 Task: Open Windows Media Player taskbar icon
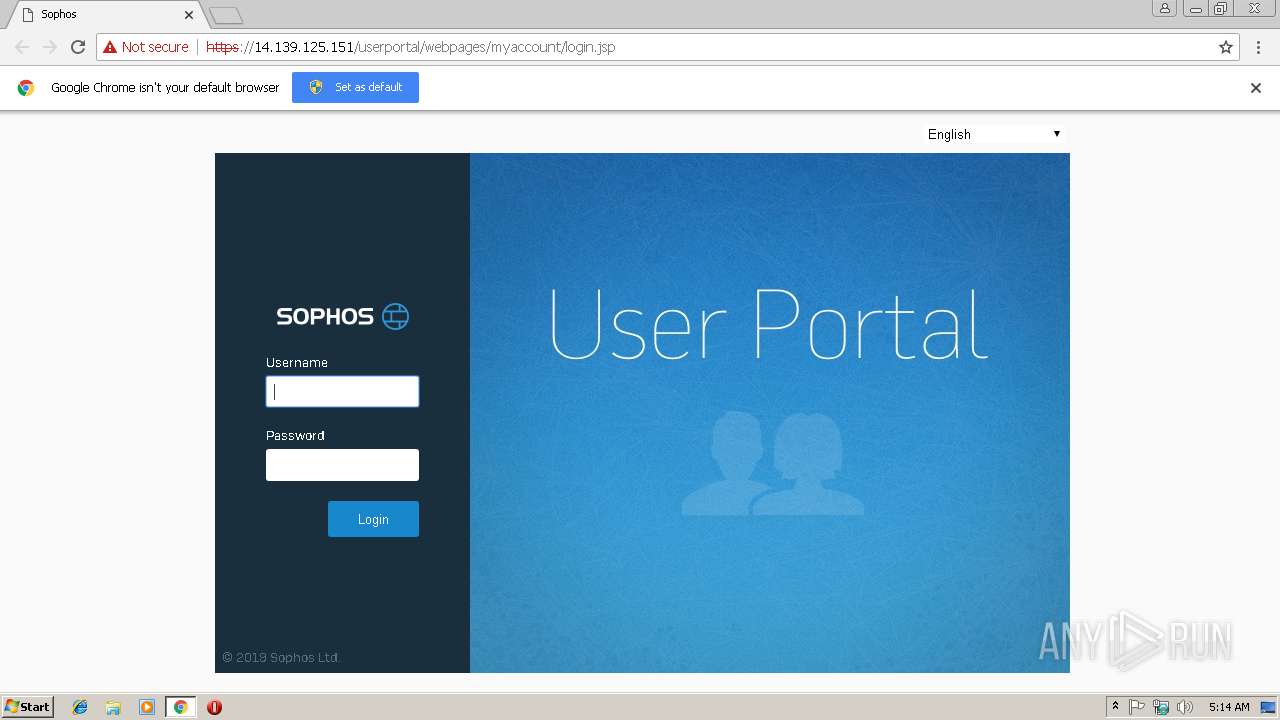(x=146, y=707)
